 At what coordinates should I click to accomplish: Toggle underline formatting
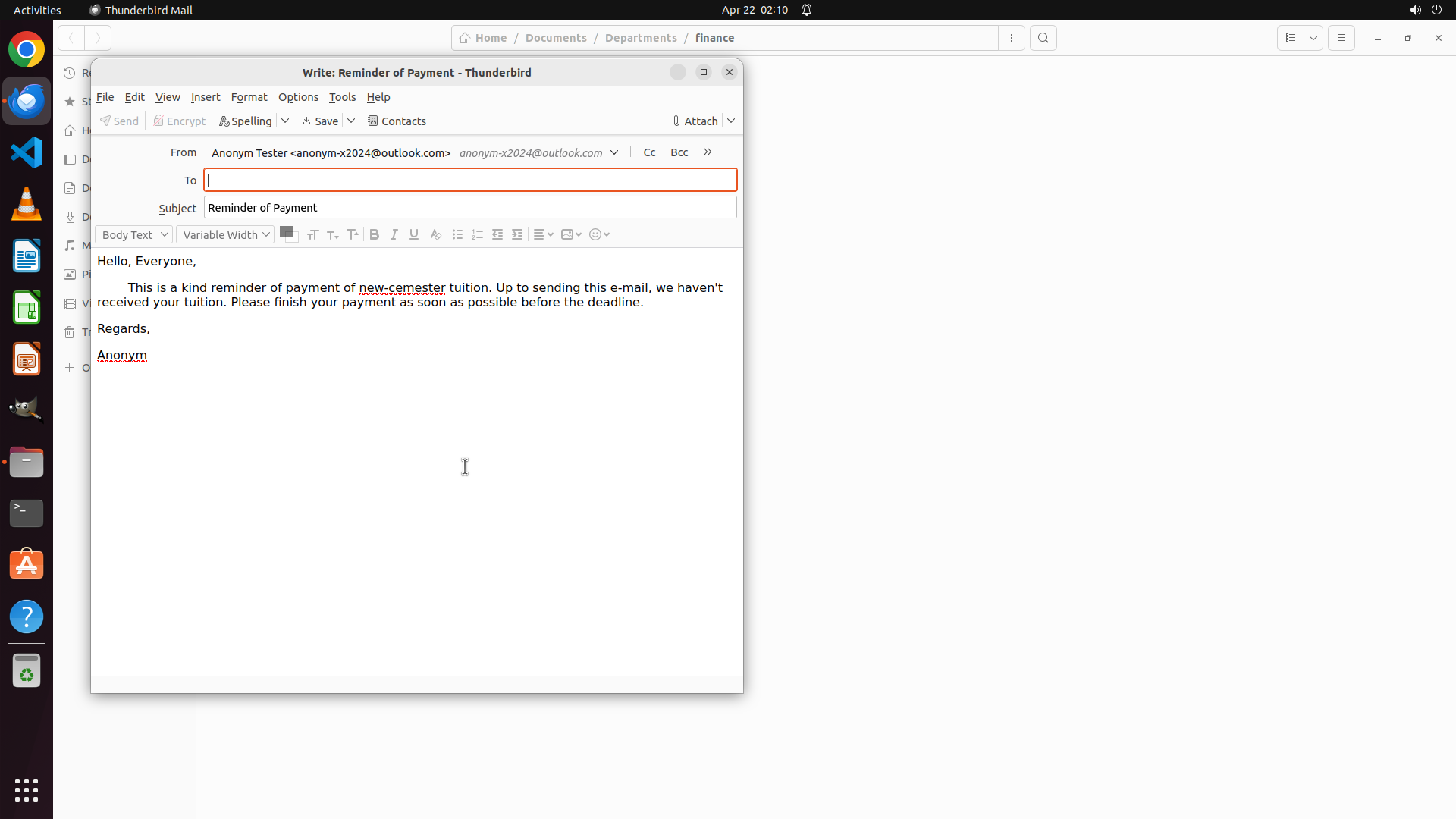(x=413, y=234)
